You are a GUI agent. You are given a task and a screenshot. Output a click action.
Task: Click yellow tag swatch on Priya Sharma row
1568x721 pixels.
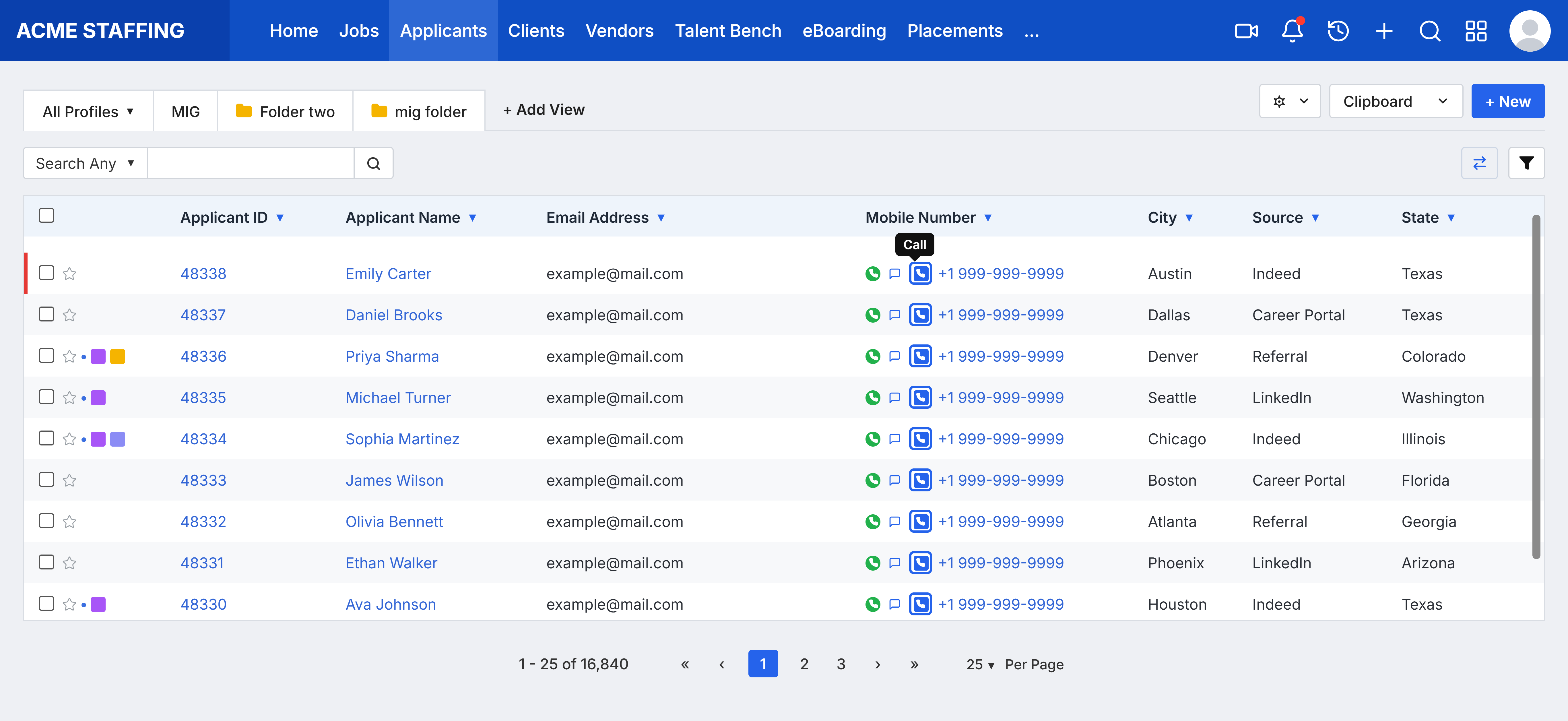coord(117,356)
